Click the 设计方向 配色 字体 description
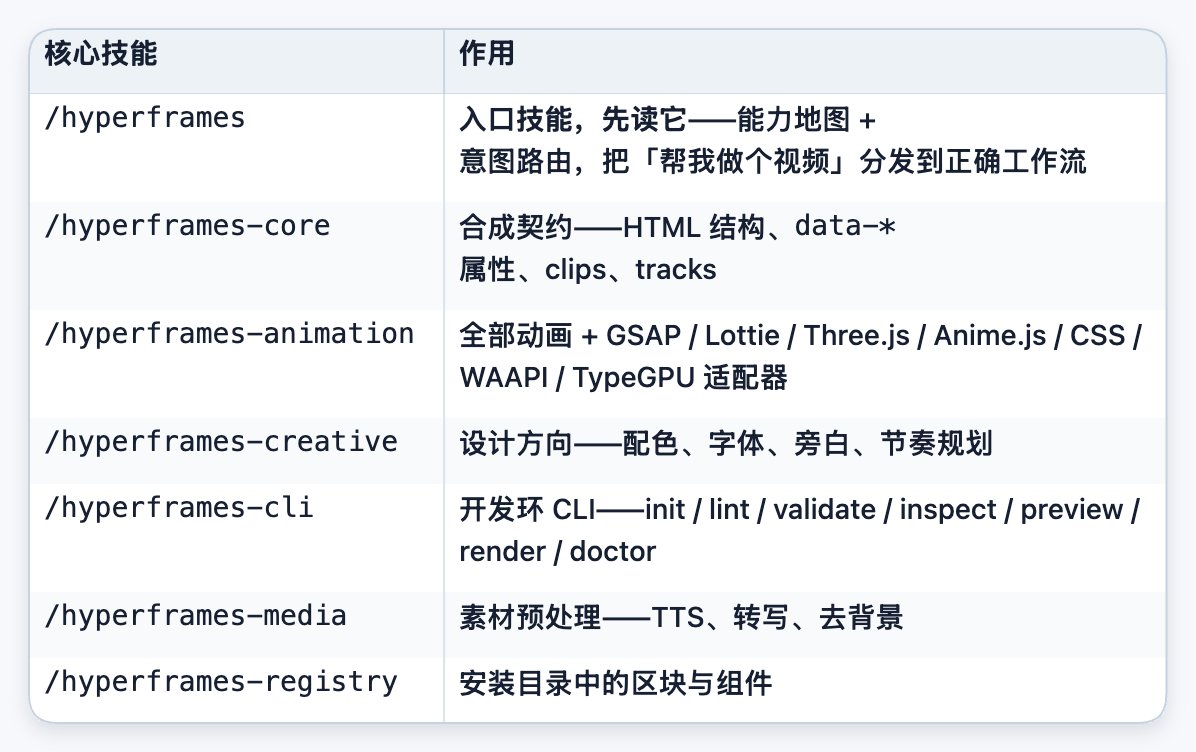Image resolution: width=1196 pixels, height=752 pixels. (726, 443)
